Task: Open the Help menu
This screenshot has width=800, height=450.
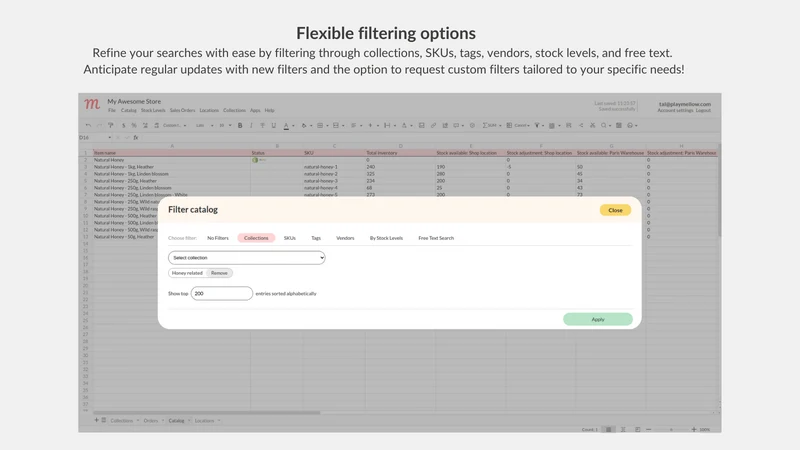Action: (x=269, y=110)
